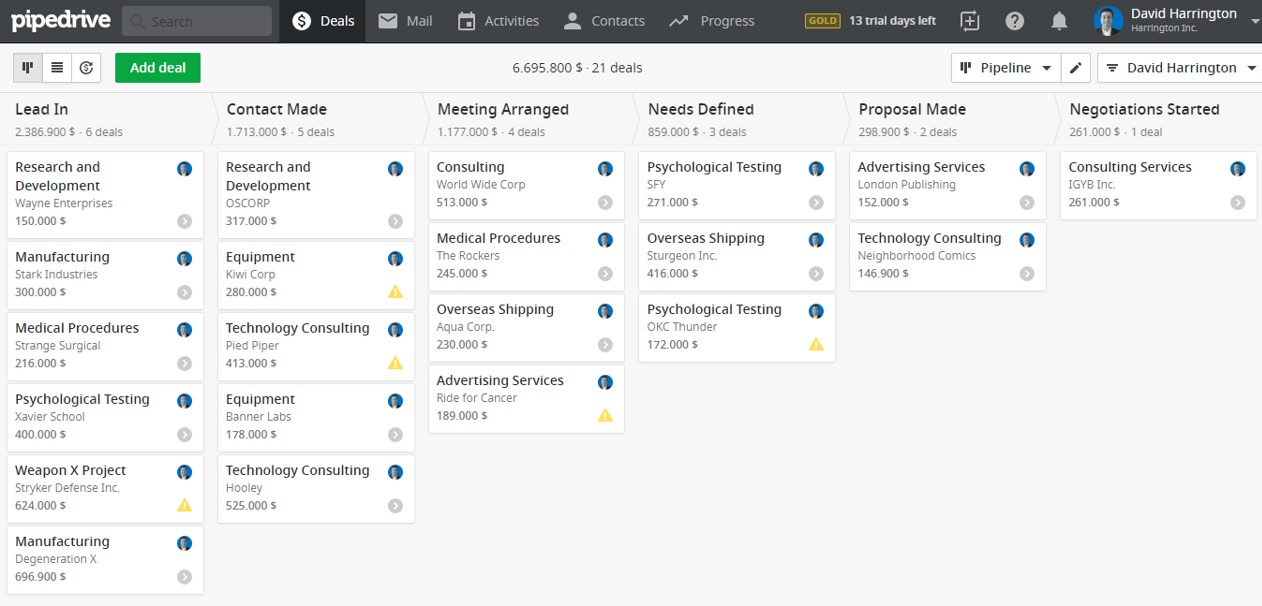Click activity arrow on Stark Industries Manufacturing deal
This screenshot has height=606, width=1262.
pyautogui.click(x=184, y=292)
